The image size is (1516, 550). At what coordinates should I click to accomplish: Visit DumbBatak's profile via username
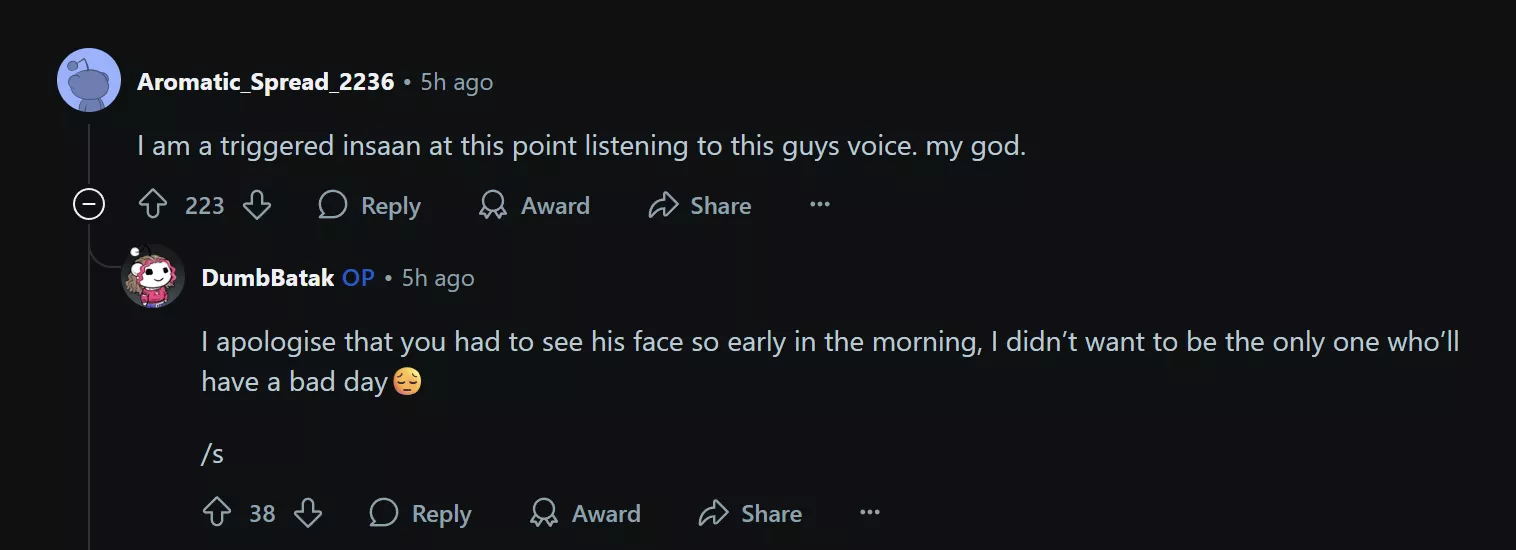pyautogui.click(x=267, y=278)
